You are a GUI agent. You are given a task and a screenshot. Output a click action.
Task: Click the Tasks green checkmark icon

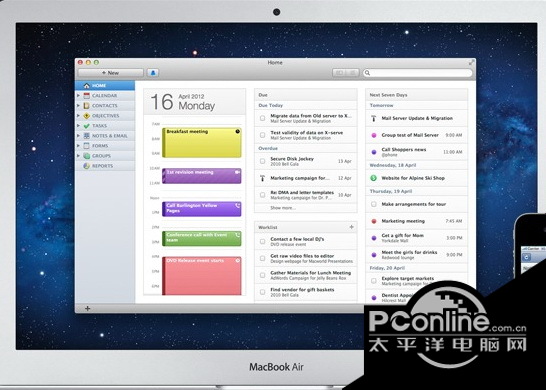87,126
